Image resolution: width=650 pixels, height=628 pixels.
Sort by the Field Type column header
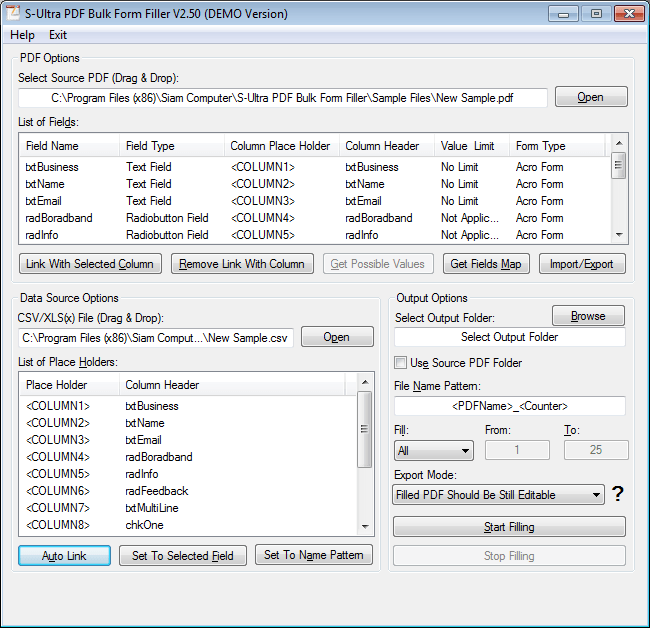click(x=150, y=146)
